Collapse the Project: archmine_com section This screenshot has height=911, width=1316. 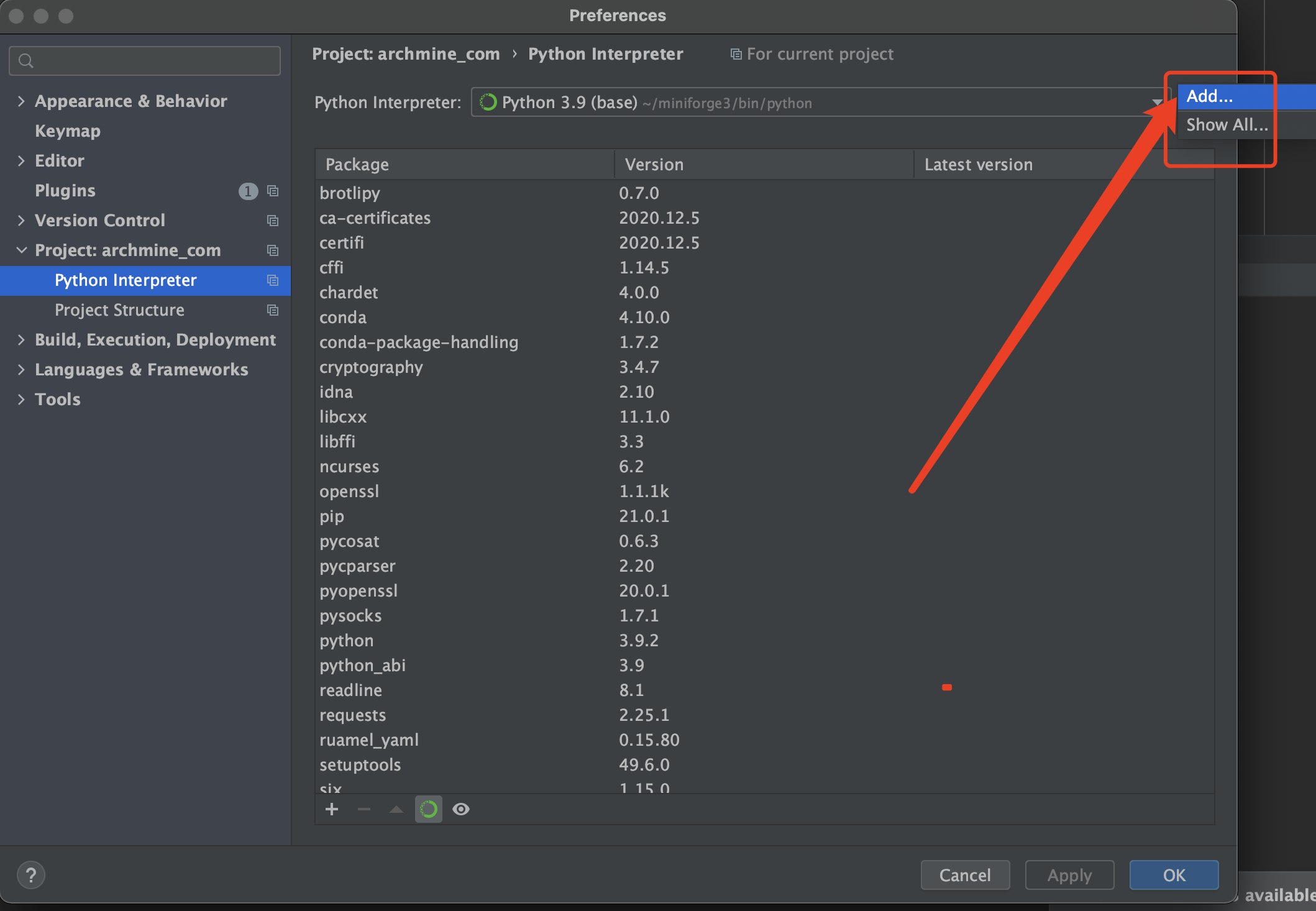point(22,250)
